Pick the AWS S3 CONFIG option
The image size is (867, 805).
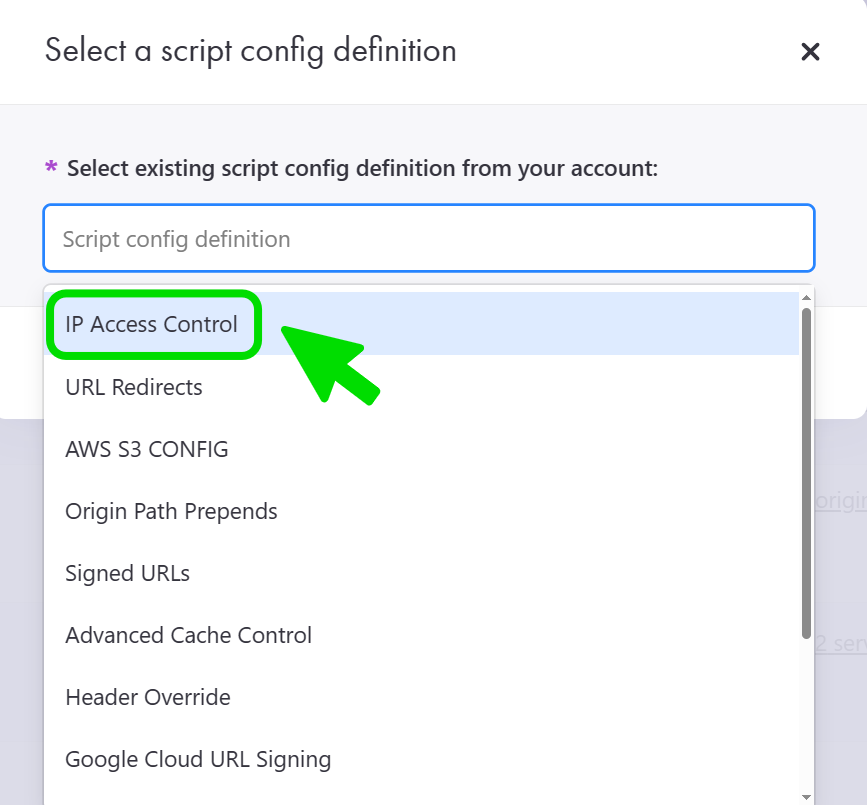click(147, 449)
